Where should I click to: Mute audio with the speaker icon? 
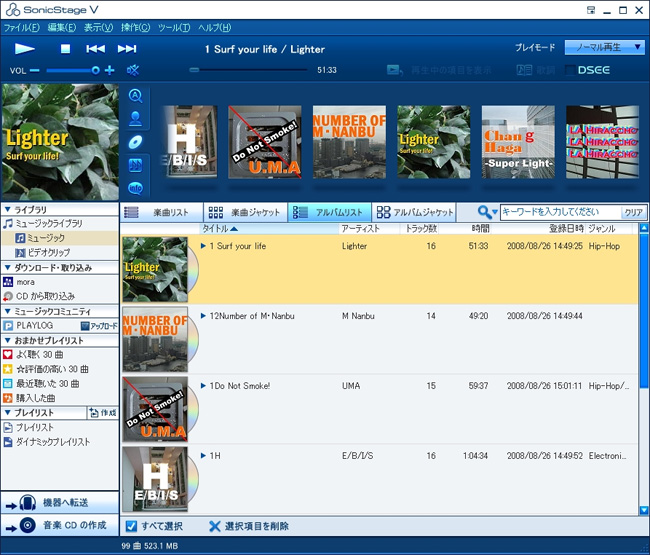click(x=133, y=70)
